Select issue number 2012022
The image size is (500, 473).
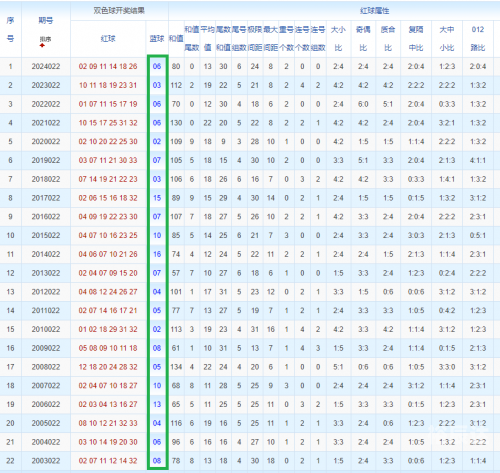pos(46,292)
